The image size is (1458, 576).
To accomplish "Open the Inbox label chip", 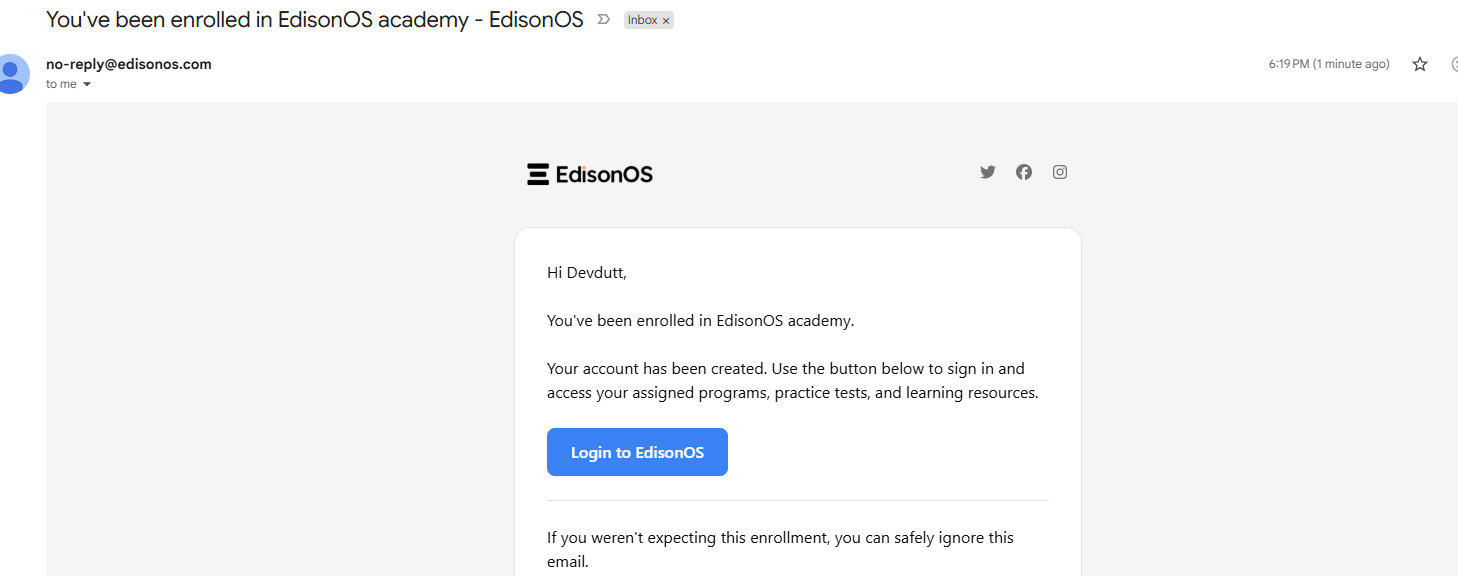I will pyautogui.click(x=643, y=20).
